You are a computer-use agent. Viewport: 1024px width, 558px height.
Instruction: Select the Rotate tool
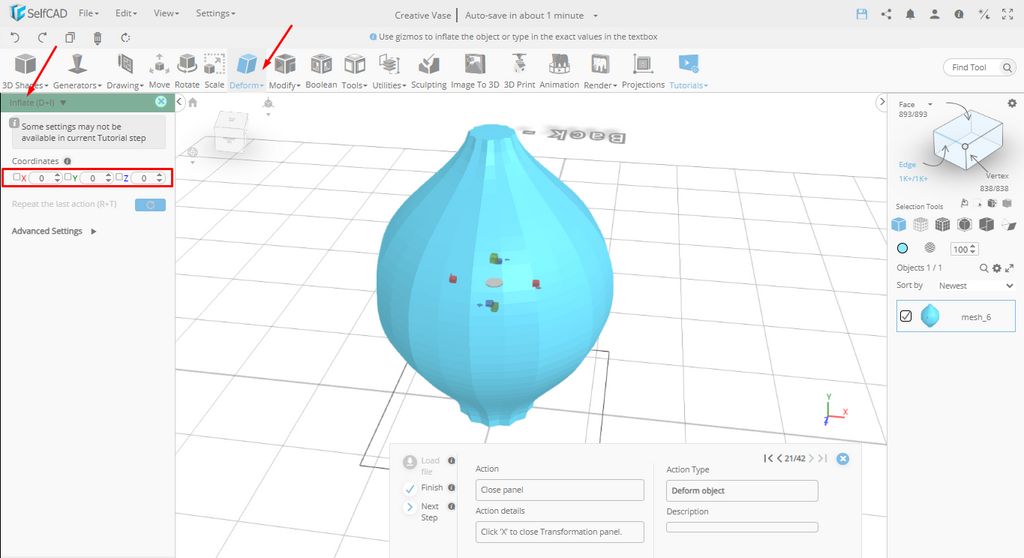(x=187, y=71)
